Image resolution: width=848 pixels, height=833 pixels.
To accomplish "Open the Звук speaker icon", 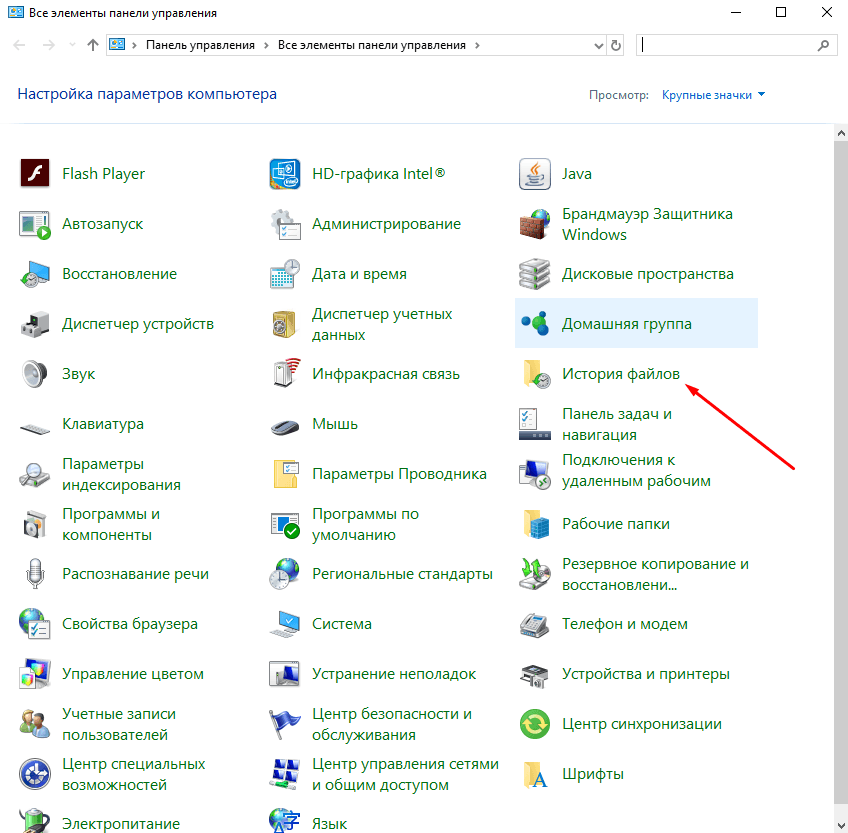I will pyautogui.click(x=35, y=374).
